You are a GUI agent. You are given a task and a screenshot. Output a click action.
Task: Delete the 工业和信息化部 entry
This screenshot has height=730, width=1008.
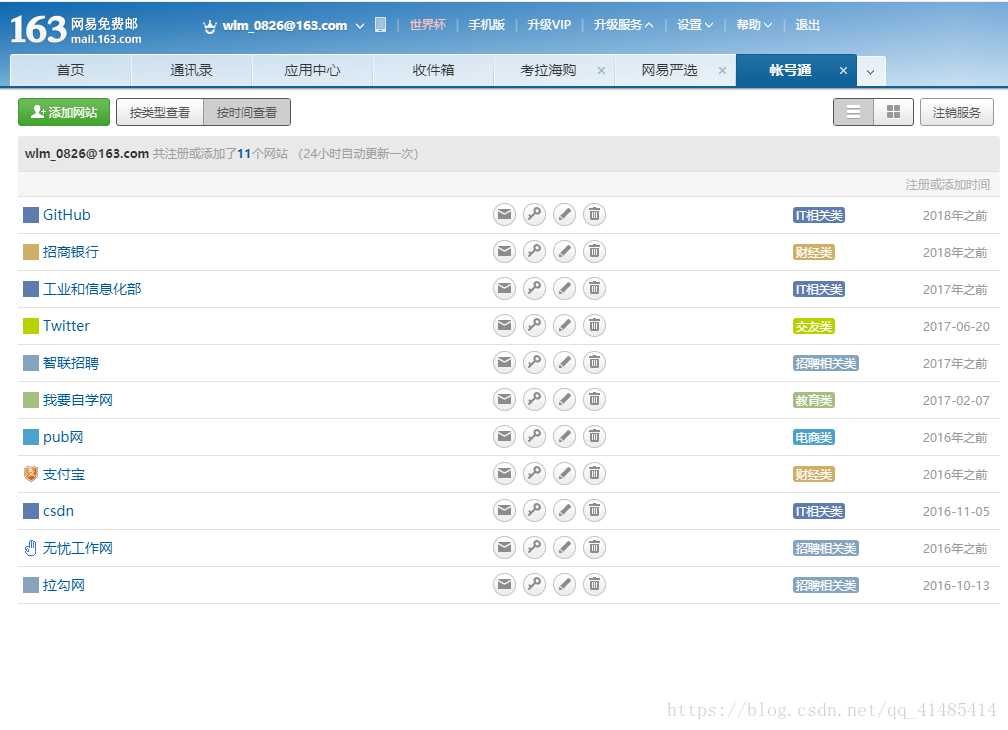coord(595,289)
